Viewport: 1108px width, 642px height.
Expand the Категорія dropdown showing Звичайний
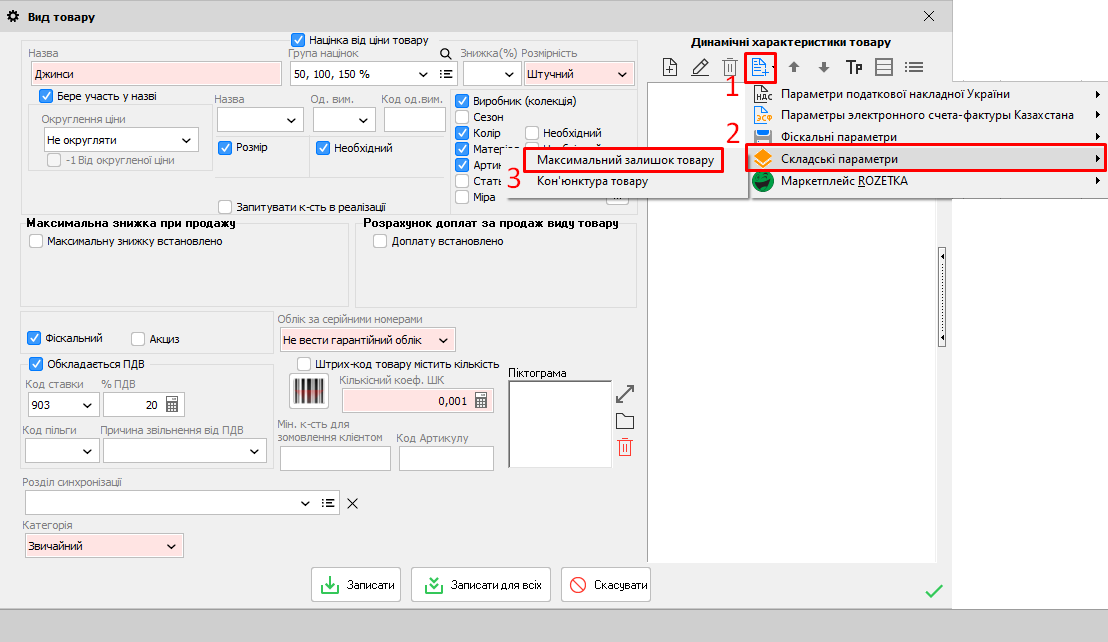pos(172,546)
